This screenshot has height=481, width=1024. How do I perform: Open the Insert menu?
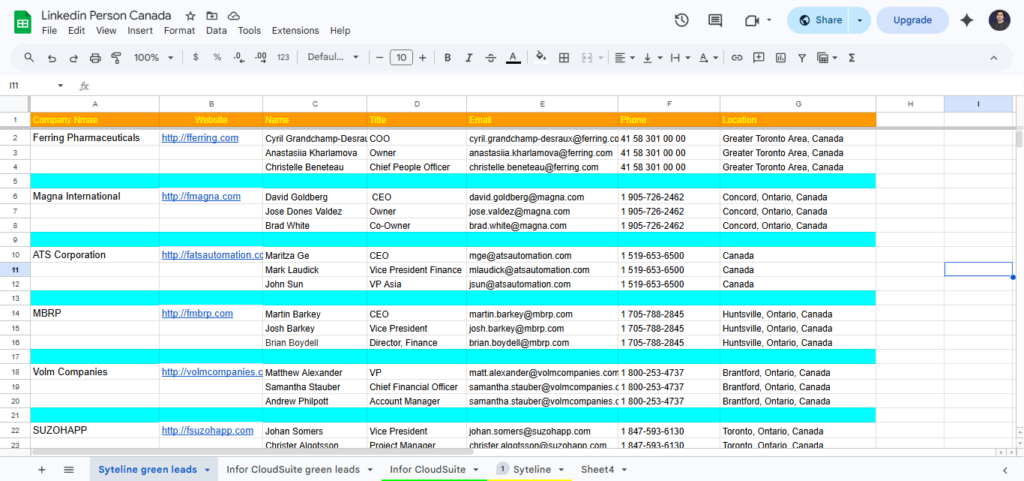point(140,31)
